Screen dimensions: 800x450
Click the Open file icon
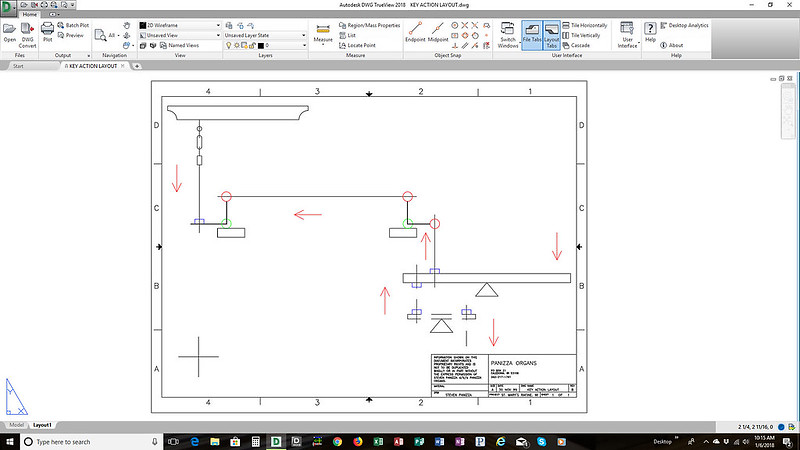click(9, 28)
